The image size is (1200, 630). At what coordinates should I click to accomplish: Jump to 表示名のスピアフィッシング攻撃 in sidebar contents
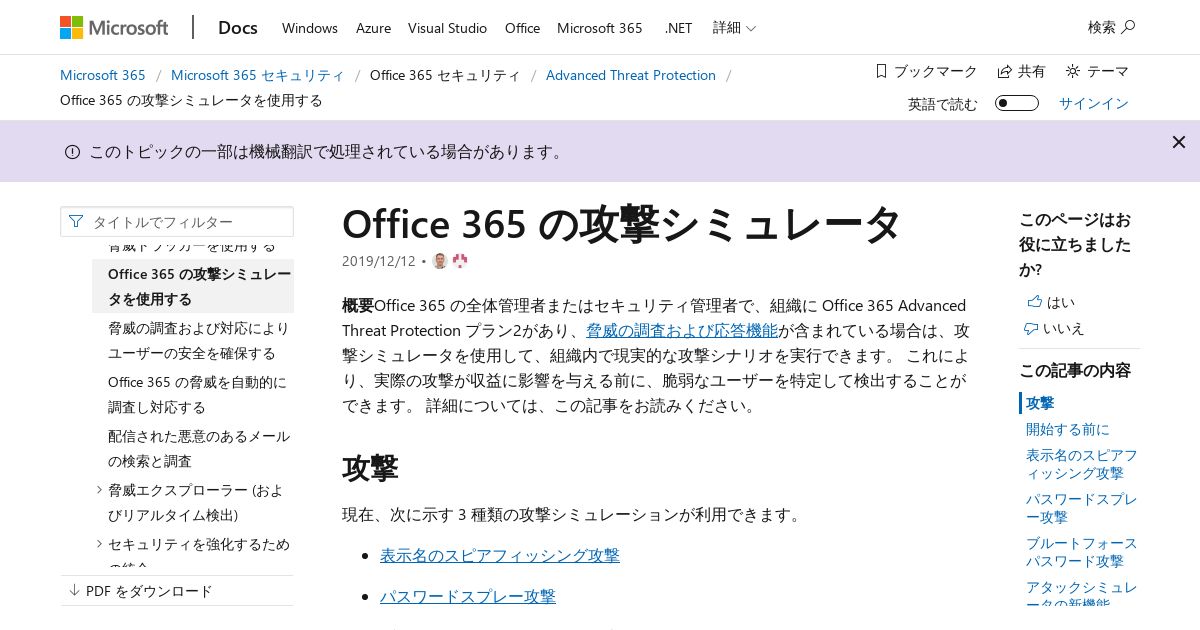(x=1081, y=464)
